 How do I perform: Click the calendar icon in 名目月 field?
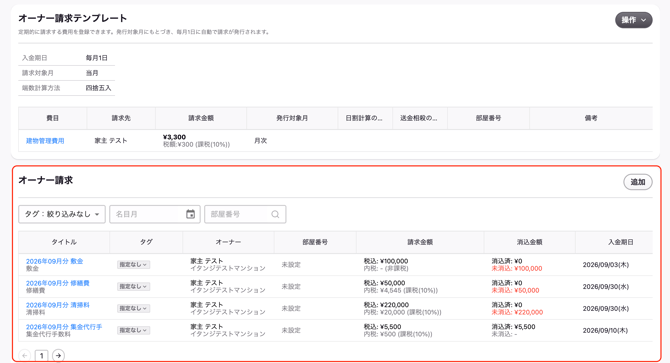[x=191, y=214]
